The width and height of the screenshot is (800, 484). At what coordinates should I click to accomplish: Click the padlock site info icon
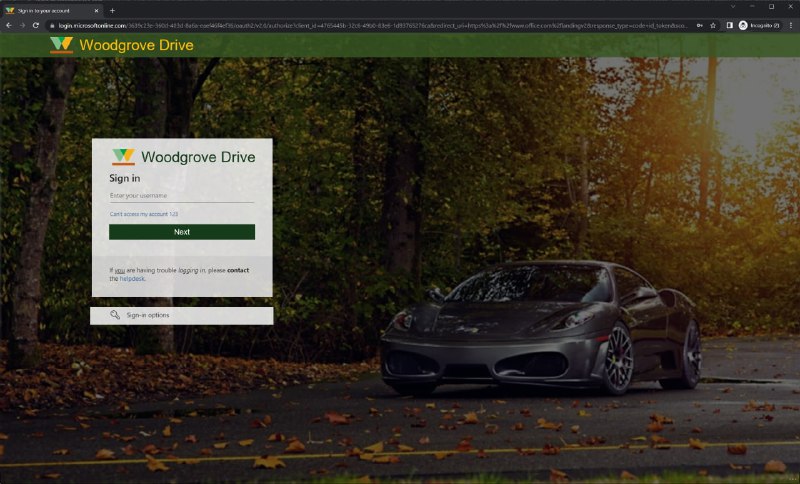click(52, 25)
